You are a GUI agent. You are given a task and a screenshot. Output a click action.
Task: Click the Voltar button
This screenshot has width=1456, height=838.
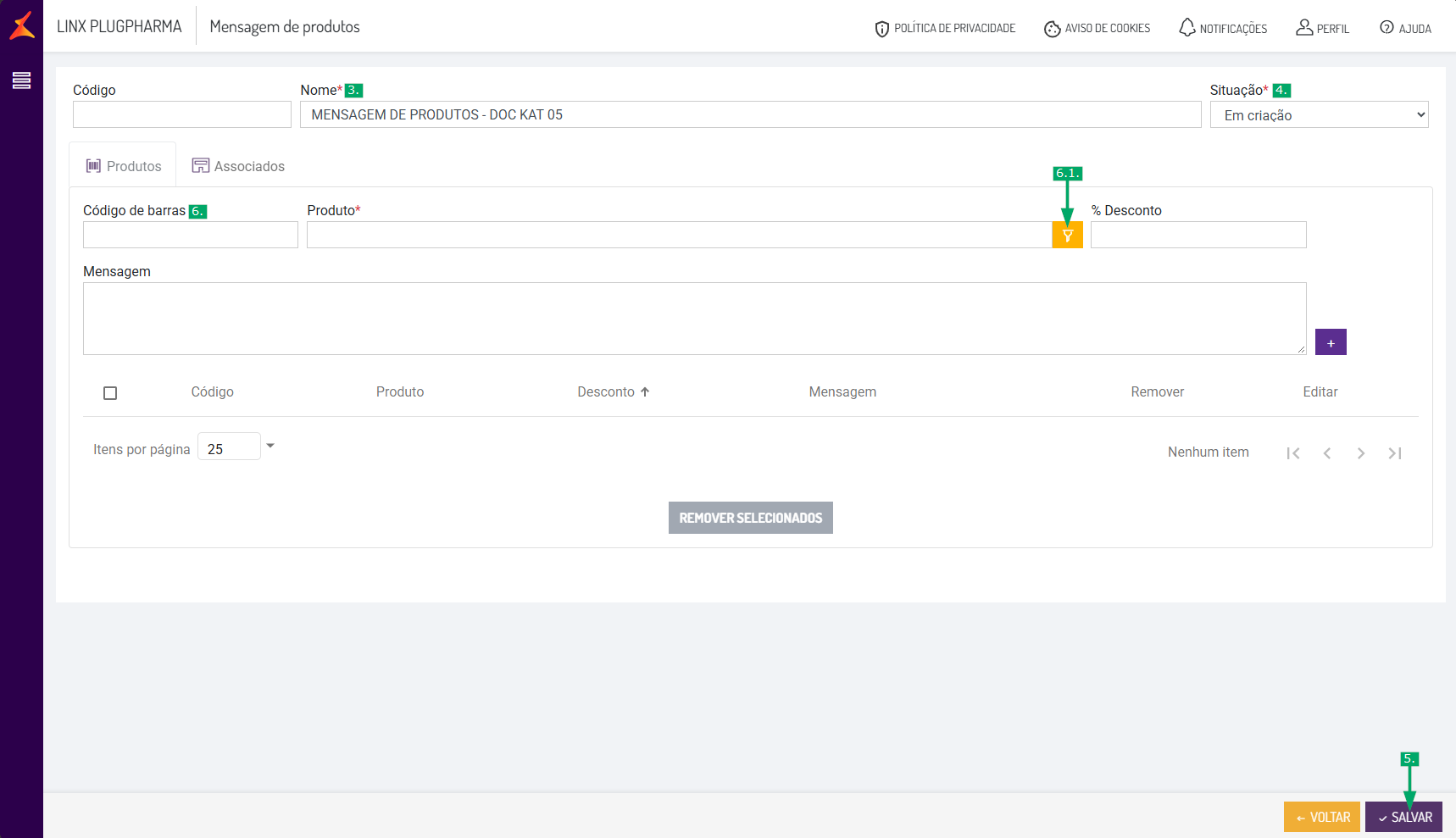[1322, 817]
